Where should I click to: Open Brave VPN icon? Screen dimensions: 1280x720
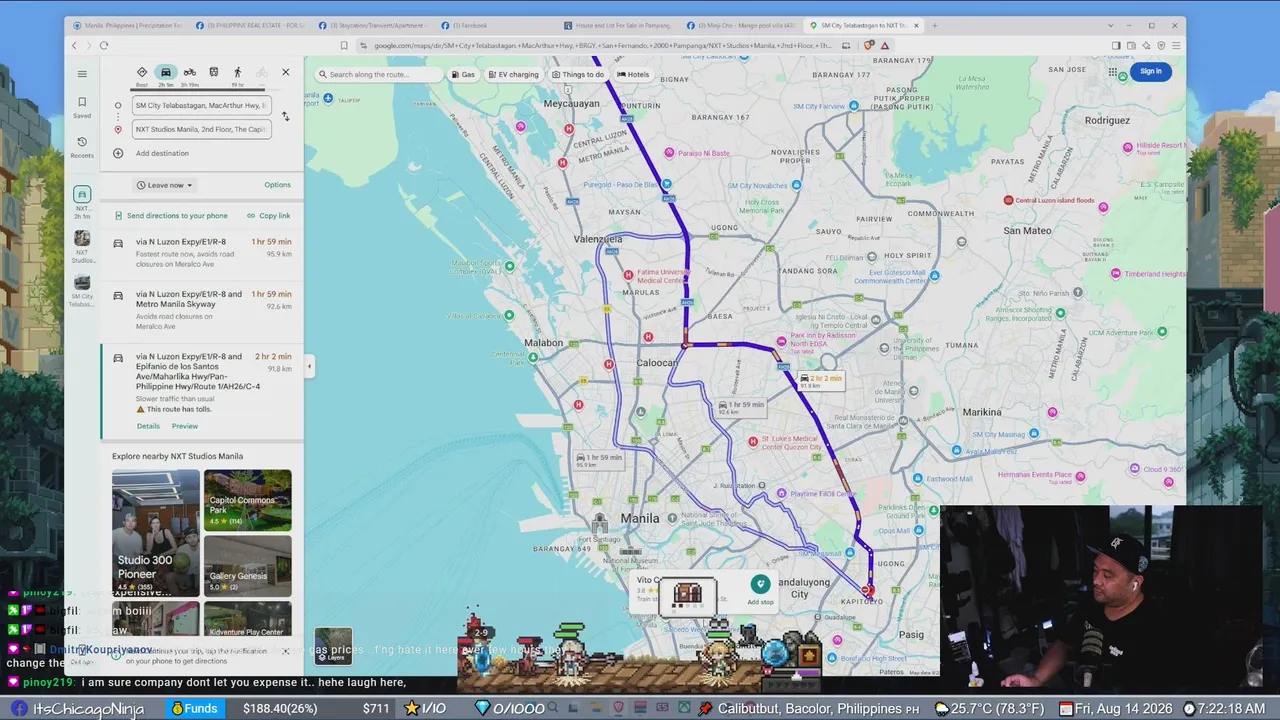(x=1161, y=45)
